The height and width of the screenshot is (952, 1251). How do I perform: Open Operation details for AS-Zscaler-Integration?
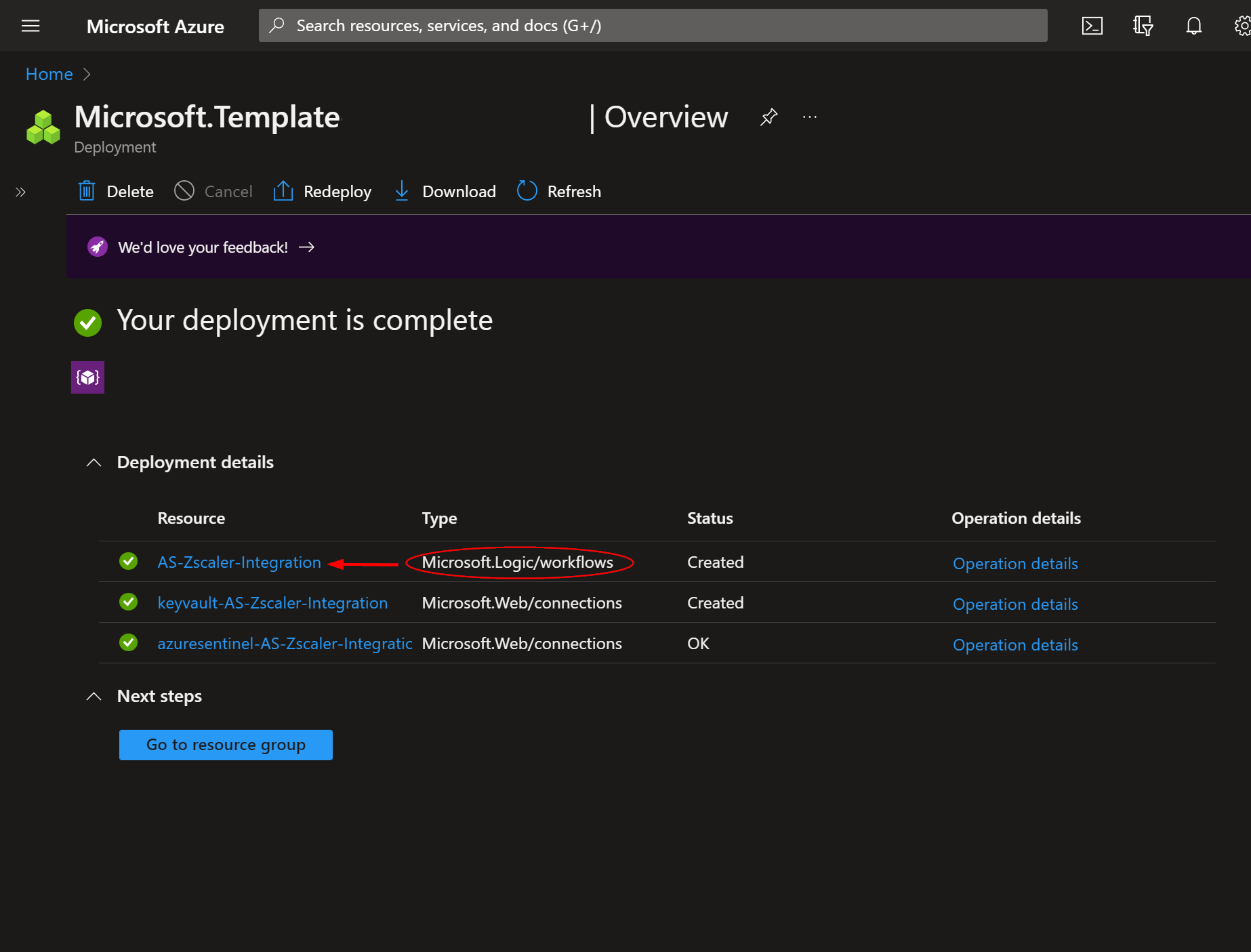tap(1015, 564)
